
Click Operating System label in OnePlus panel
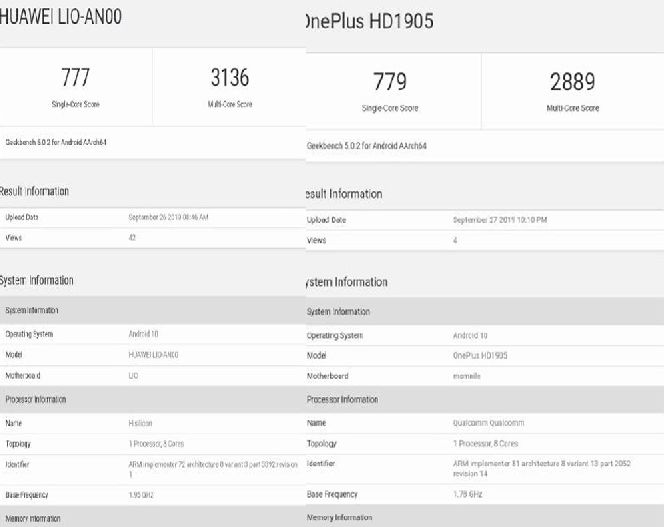[335, 336]
